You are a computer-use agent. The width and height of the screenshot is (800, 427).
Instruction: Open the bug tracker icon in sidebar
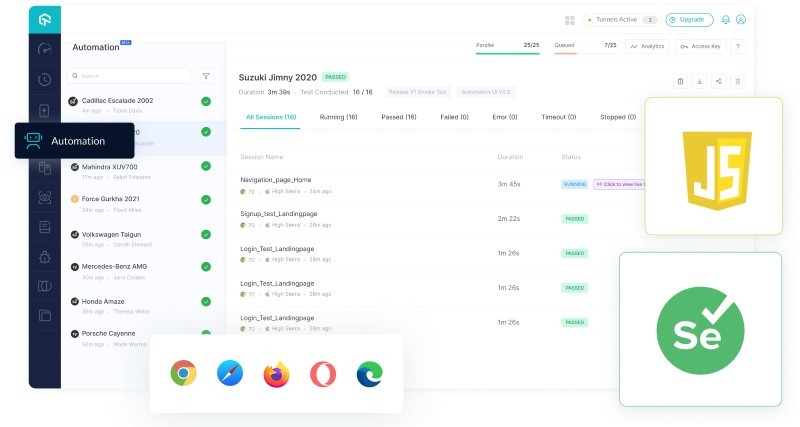click(45, 257)
